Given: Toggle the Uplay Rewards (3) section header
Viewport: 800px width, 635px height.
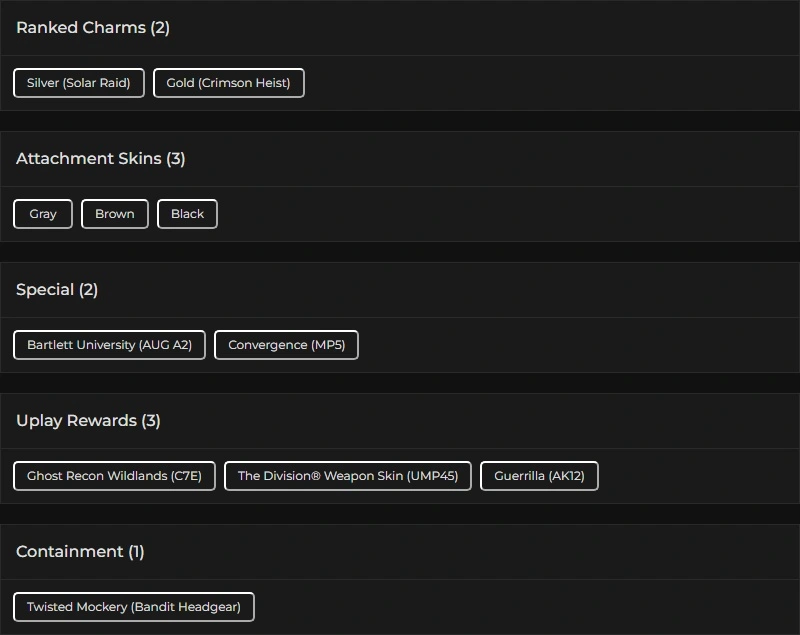Looking at the screenshot, I should pos(88,421).
